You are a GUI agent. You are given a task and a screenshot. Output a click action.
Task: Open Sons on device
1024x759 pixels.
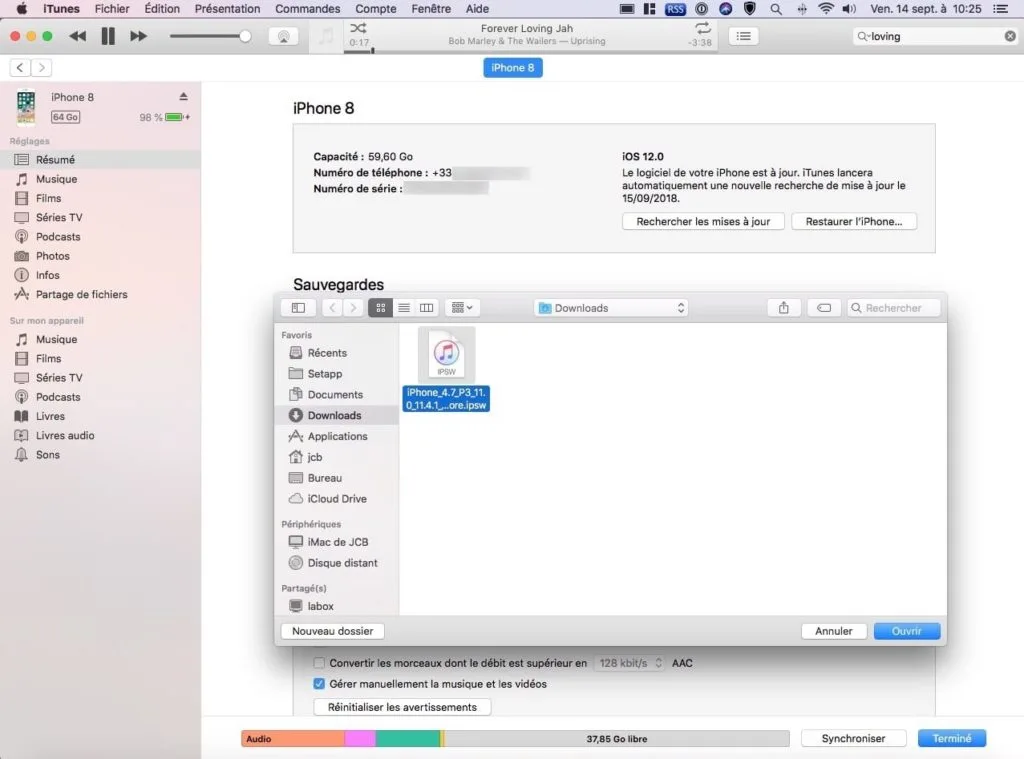[x=100, y=455]
